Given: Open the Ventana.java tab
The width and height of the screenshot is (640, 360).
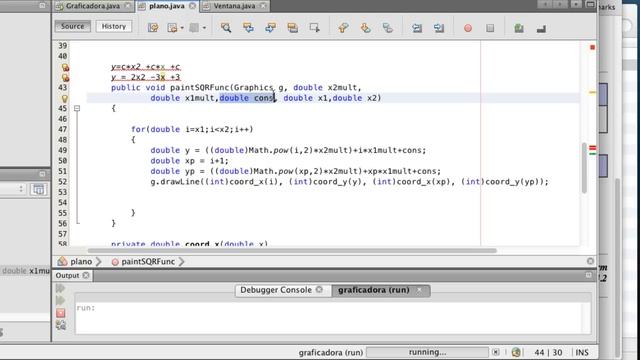Looking at the screenshot, I should (x=234, y=6).
